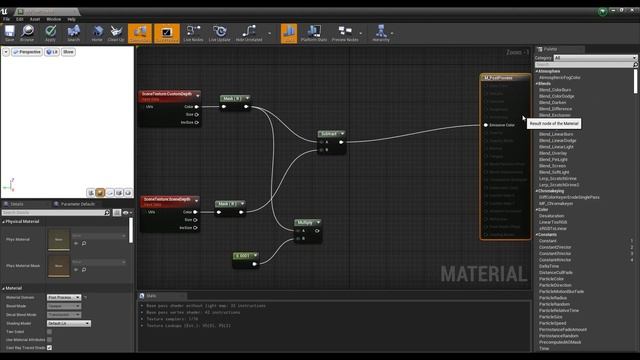Click the Lit view mode button
This screenshot has height=360, width=640.
52,52
